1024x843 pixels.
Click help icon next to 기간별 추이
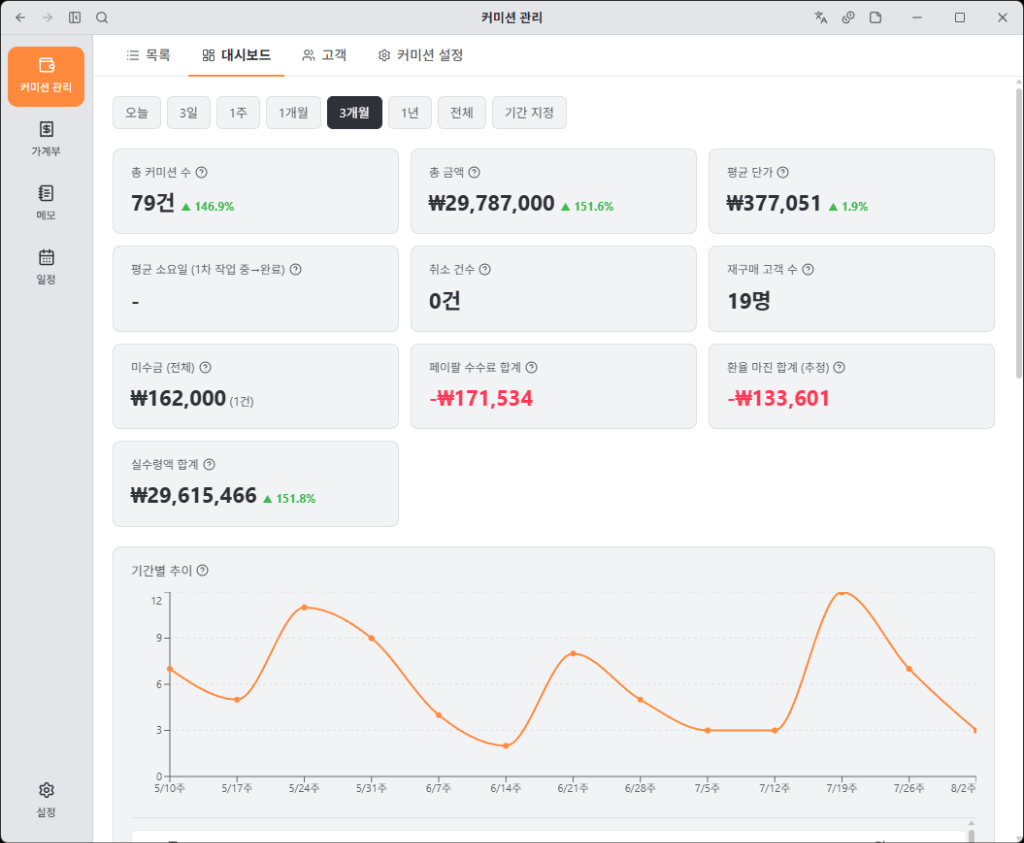tap(202, 571)
